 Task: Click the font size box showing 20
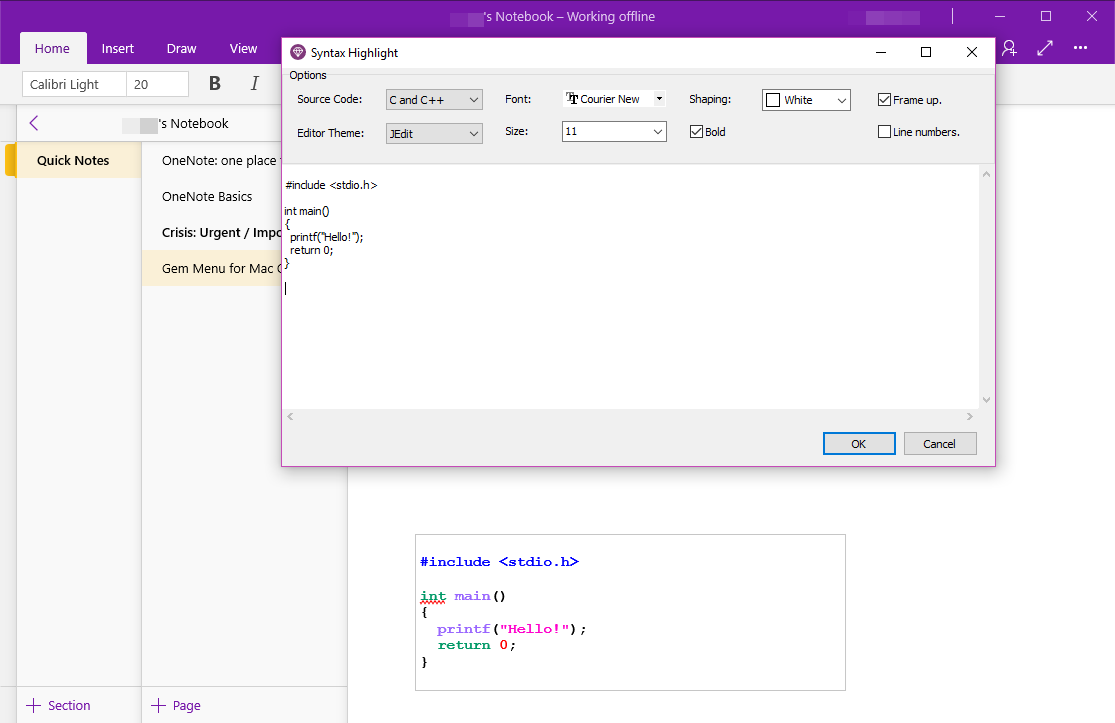157,84
